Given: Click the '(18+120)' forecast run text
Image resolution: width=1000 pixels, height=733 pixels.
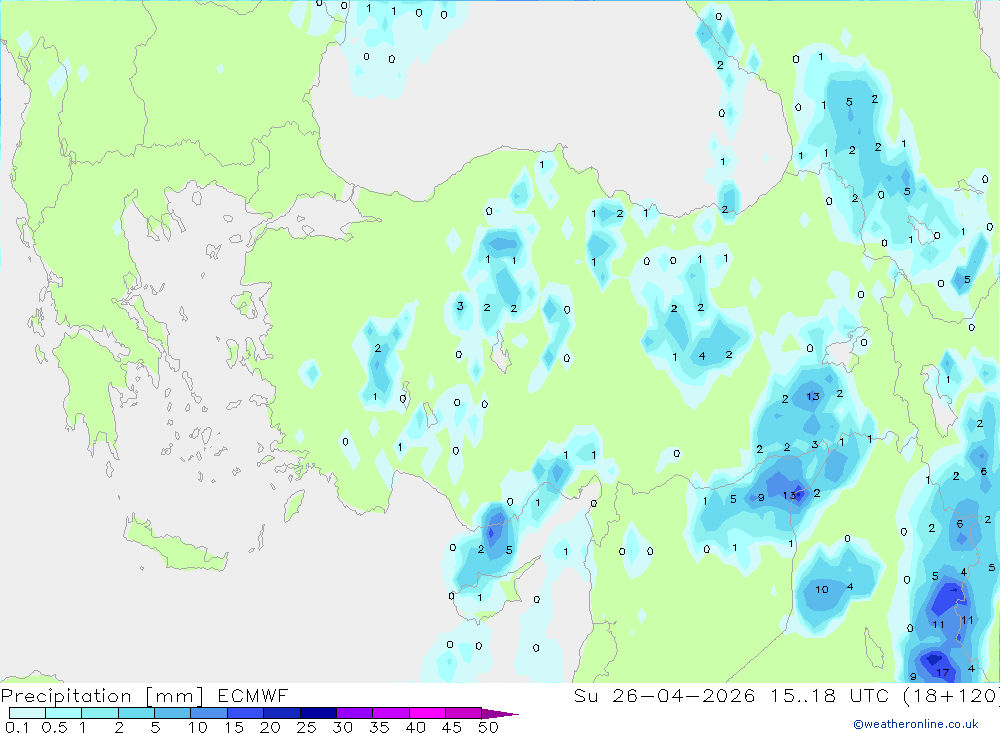Looking at the screenshot, I should [x=951, y=695].
